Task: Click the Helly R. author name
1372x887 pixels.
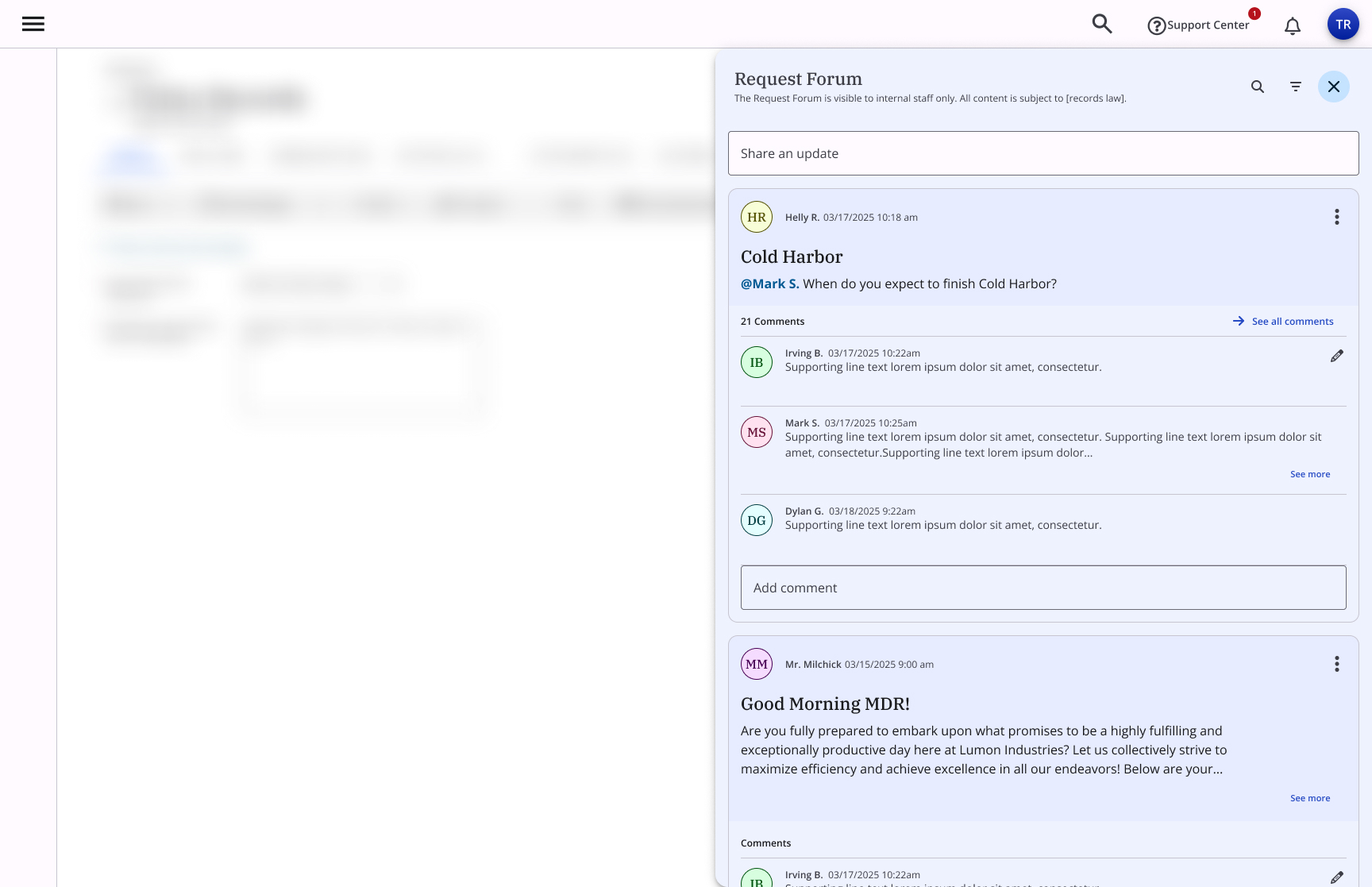Action: (x=802, y=218)
